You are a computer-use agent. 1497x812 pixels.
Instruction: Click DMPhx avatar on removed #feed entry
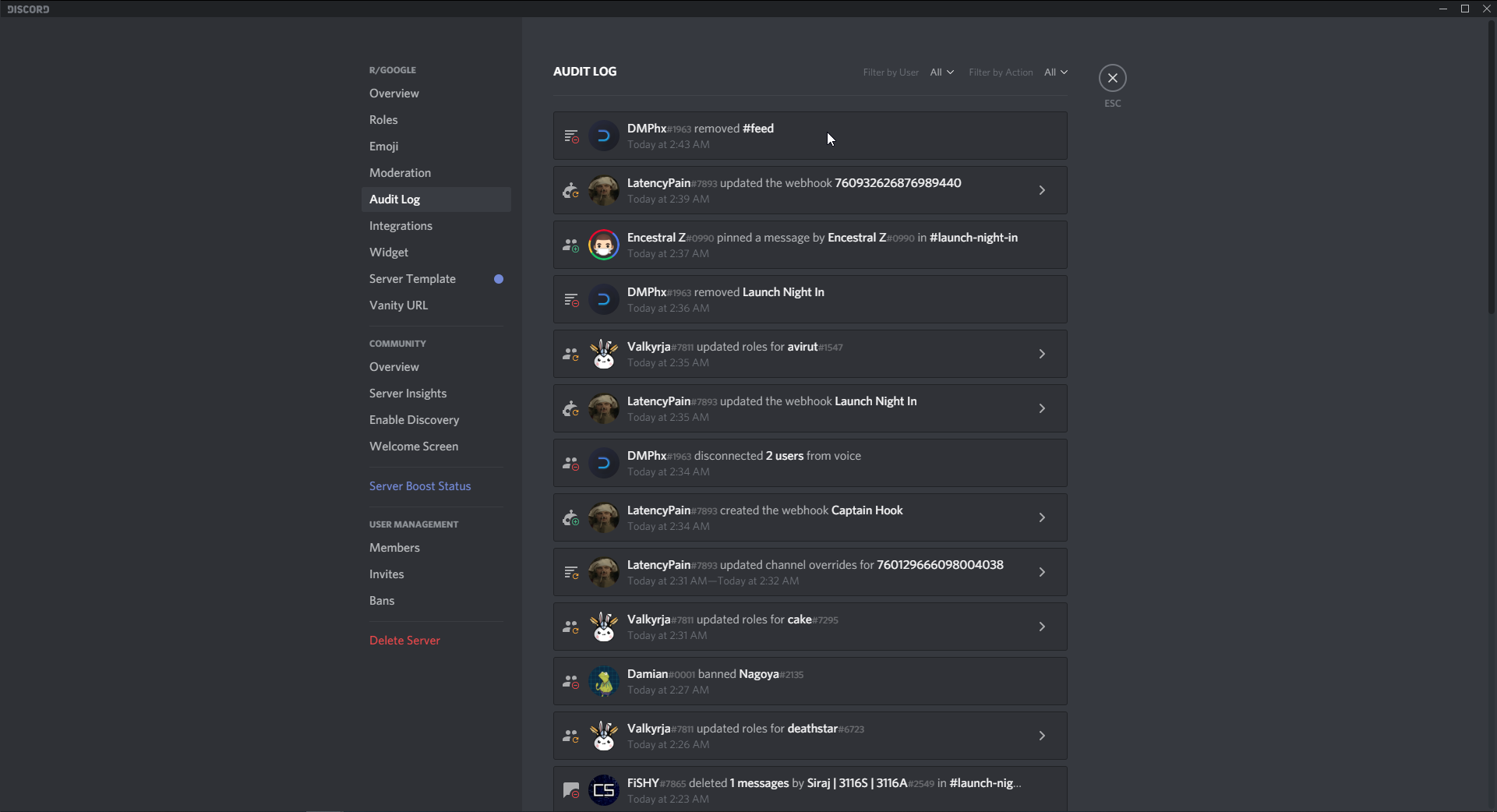click(603, 136)
